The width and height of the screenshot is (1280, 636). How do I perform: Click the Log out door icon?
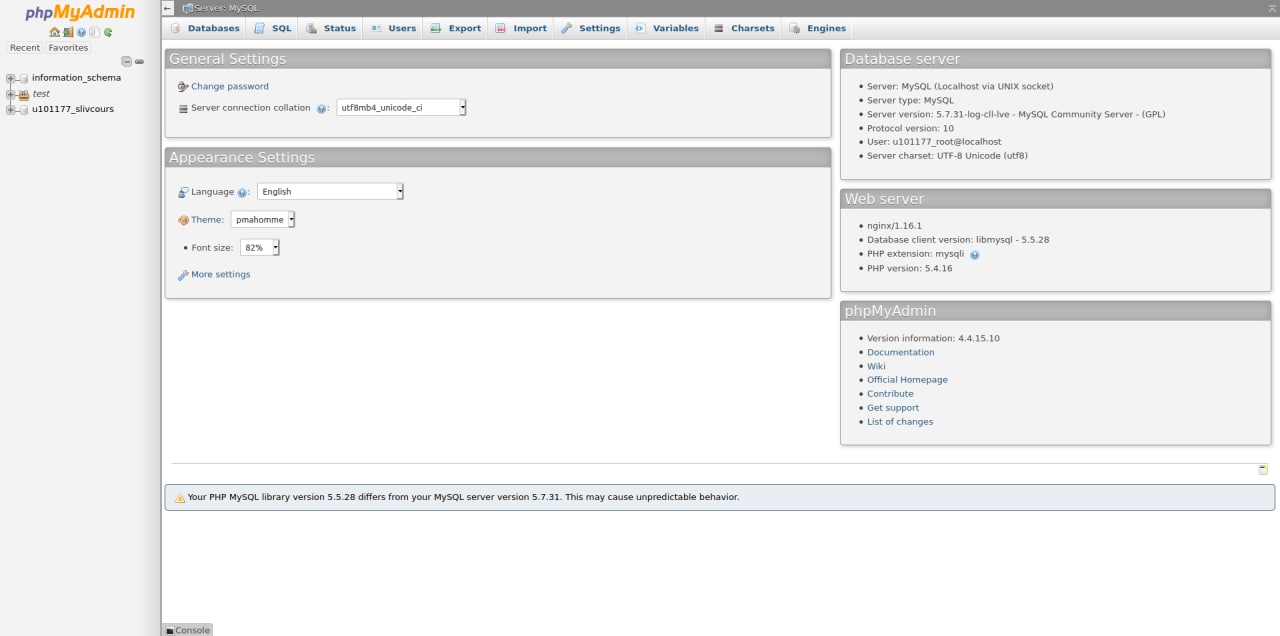coord(68,32)
